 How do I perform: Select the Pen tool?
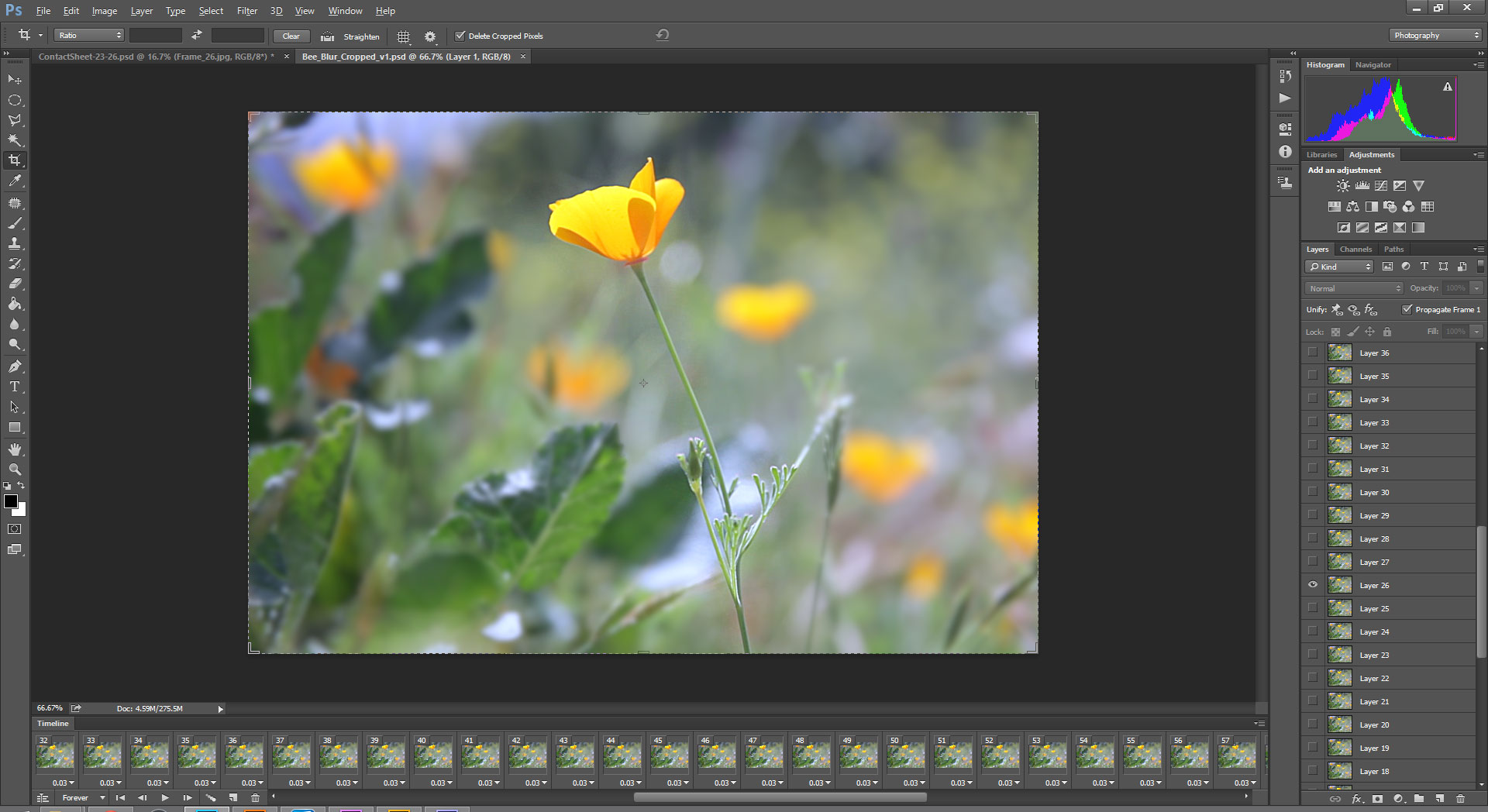tap(14, 366)
